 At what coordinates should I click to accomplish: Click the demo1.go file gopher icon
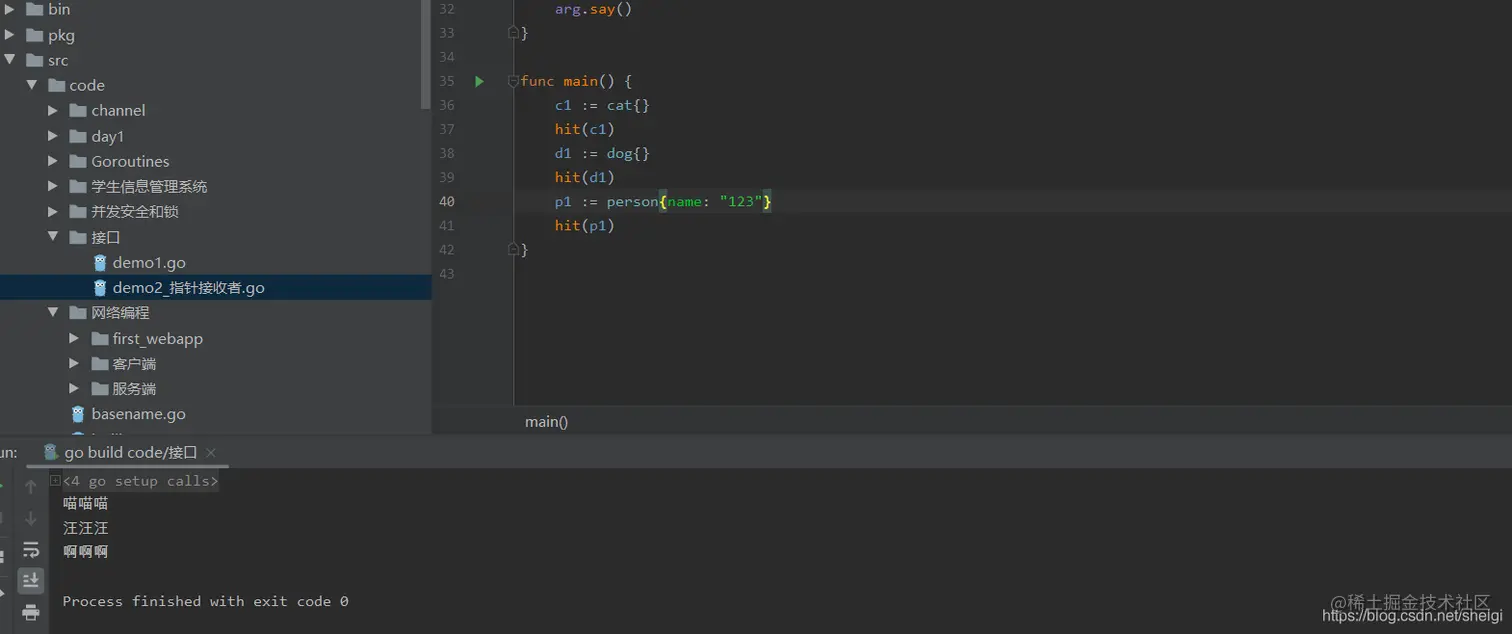pos(100,263)
